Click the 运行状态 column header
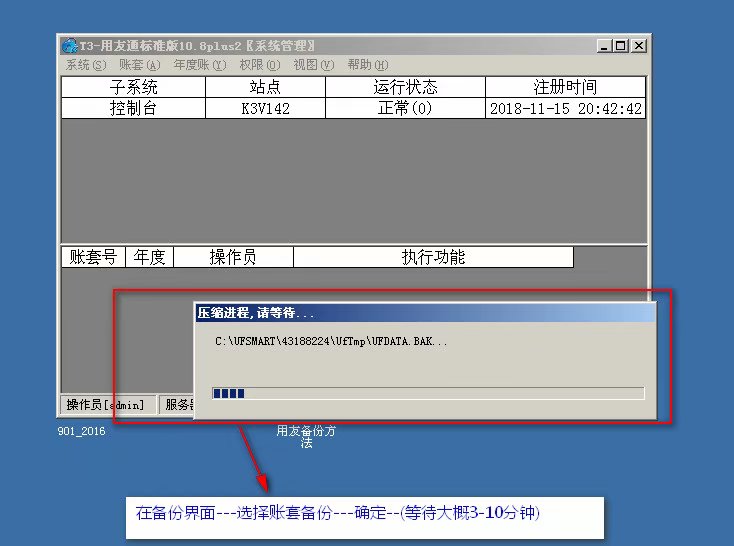The image size is (734, 546). [405, 87]
